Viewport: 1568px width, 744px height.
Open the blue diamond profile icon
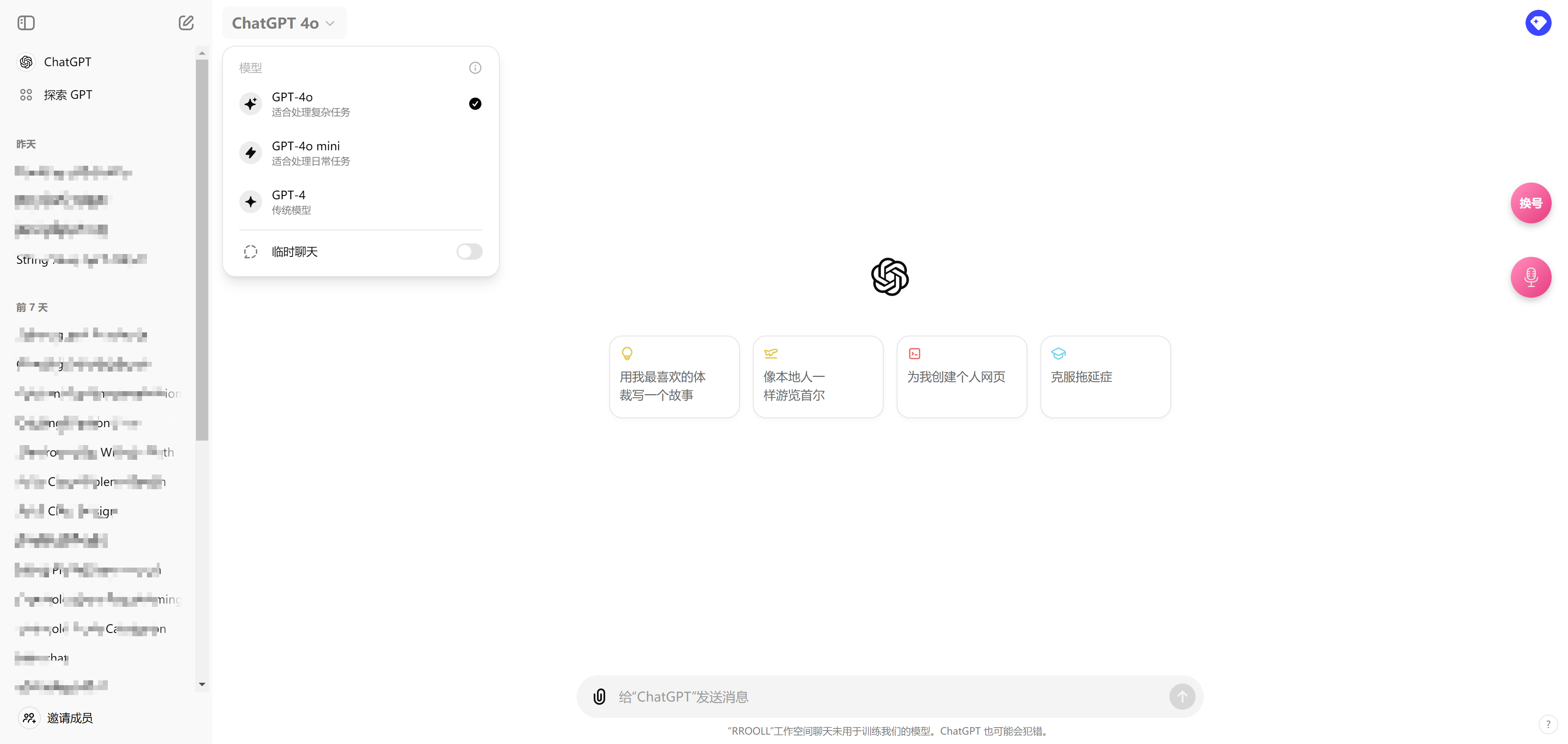coord(1538,23)
